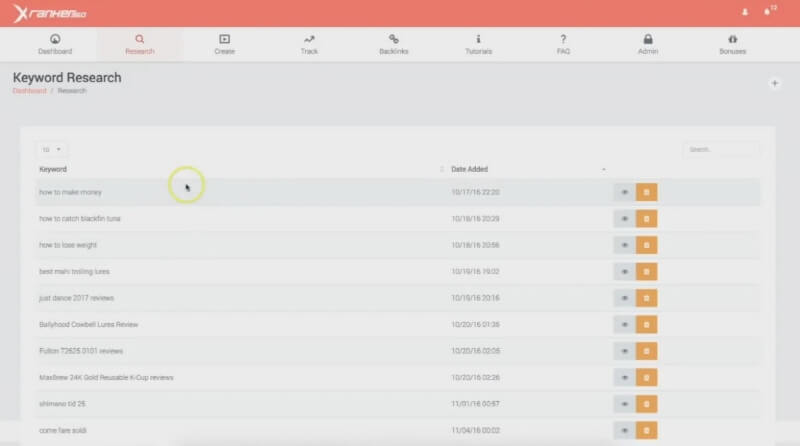This screenshot has height=446, width=800.
Task: Select 'how to lose weight' text
Action: [x=68, y=245]
